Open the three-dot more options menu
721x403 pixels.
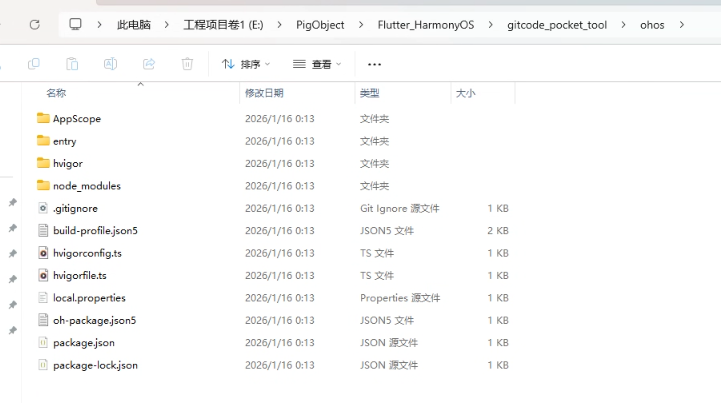(x=374, y=64)
